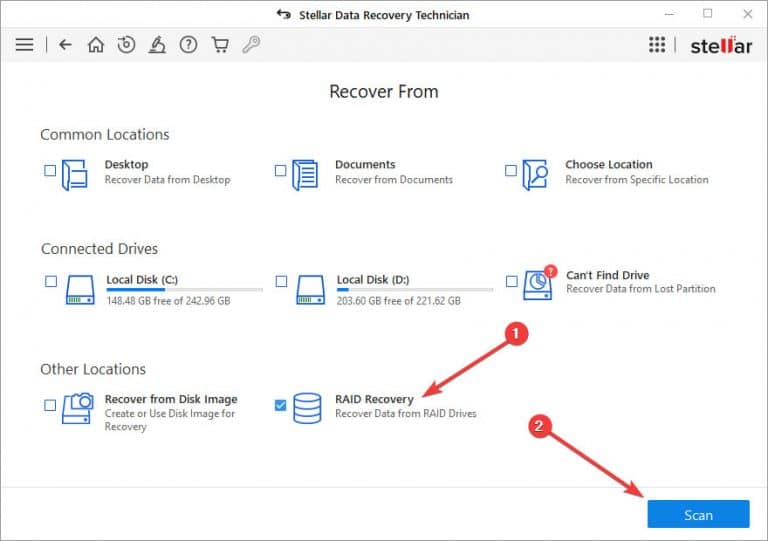
Task: Click the RAID Recovery database icon
Action: click(307, 408)
